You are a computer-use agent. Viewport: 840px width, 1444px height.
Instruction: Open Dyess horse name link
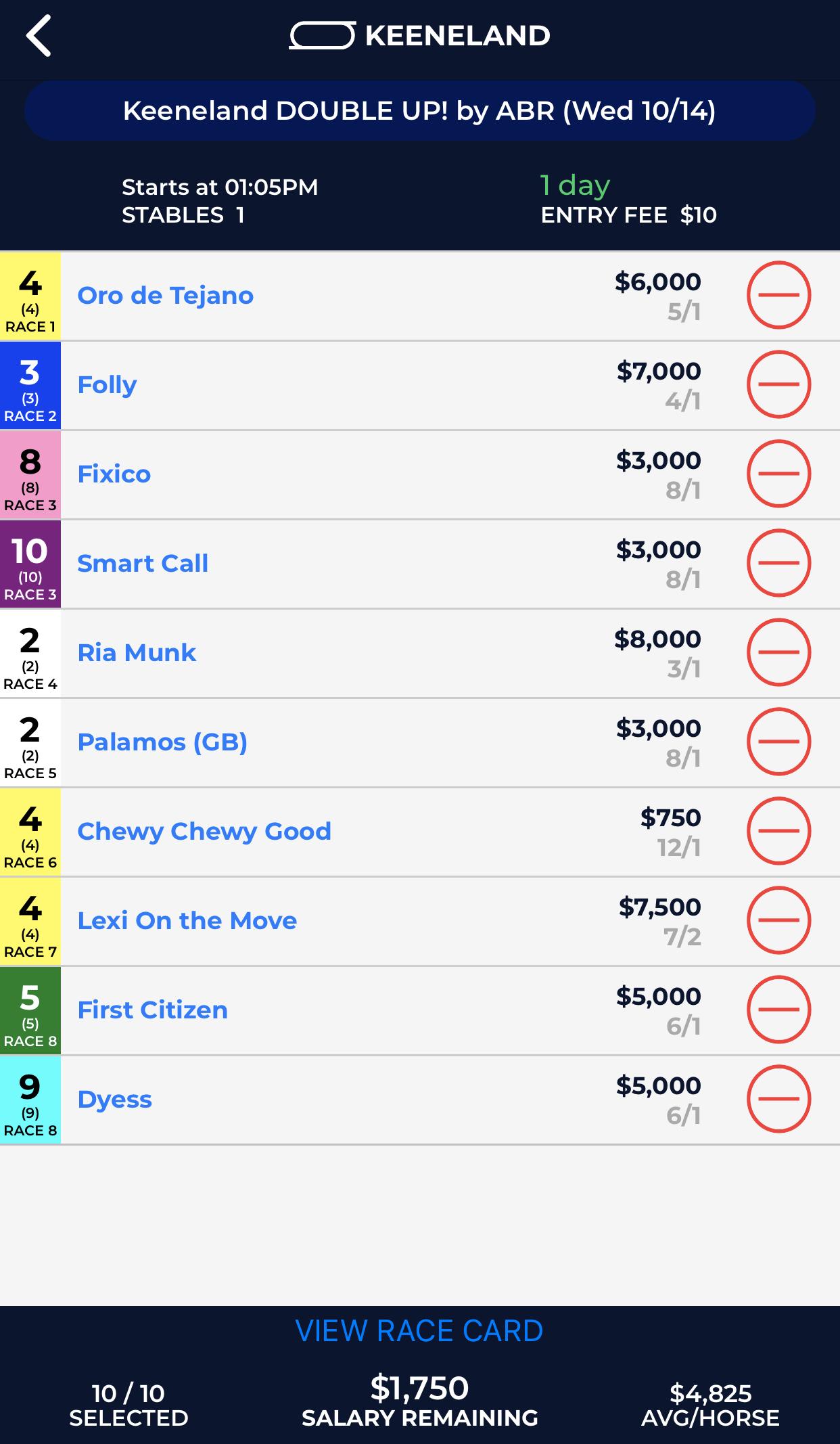pos(114,1100)
